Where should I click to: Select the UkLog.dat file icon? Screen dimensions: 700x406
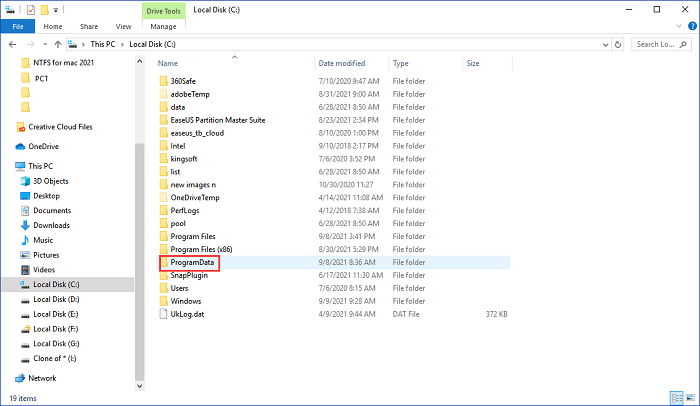164,314
